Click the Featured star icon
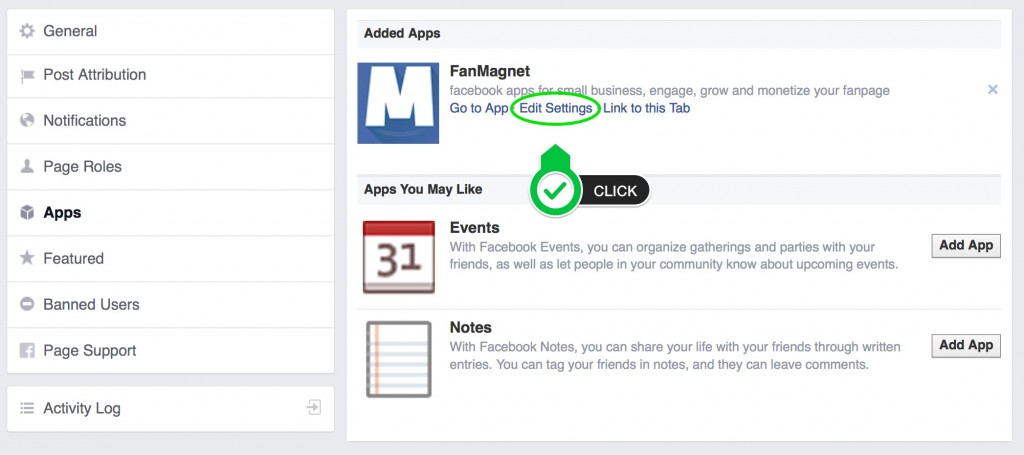 [27, 258]
